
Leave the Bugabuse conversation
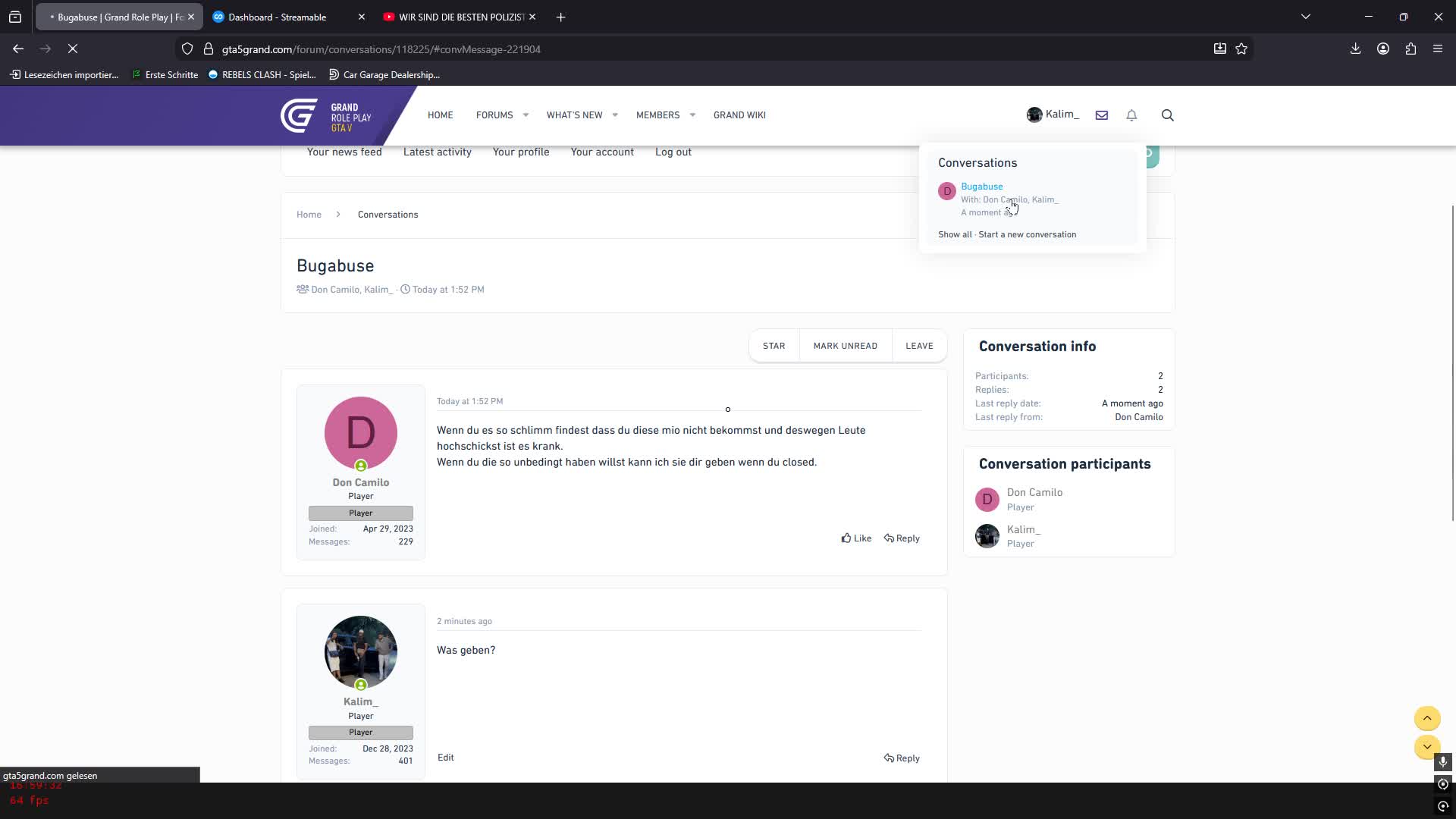tap(919, 345)
